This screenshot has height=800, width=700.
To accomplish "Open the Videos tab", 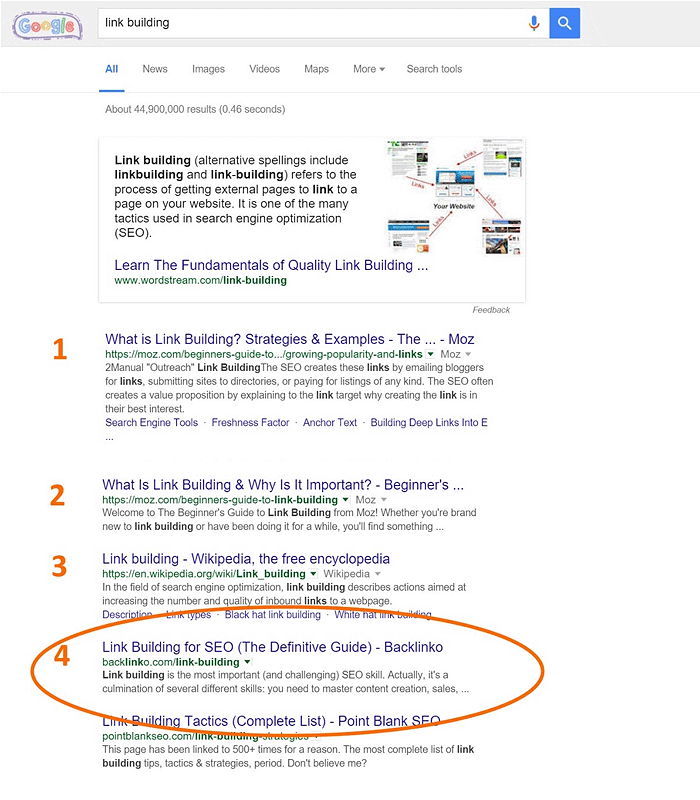I will point(264,69).
